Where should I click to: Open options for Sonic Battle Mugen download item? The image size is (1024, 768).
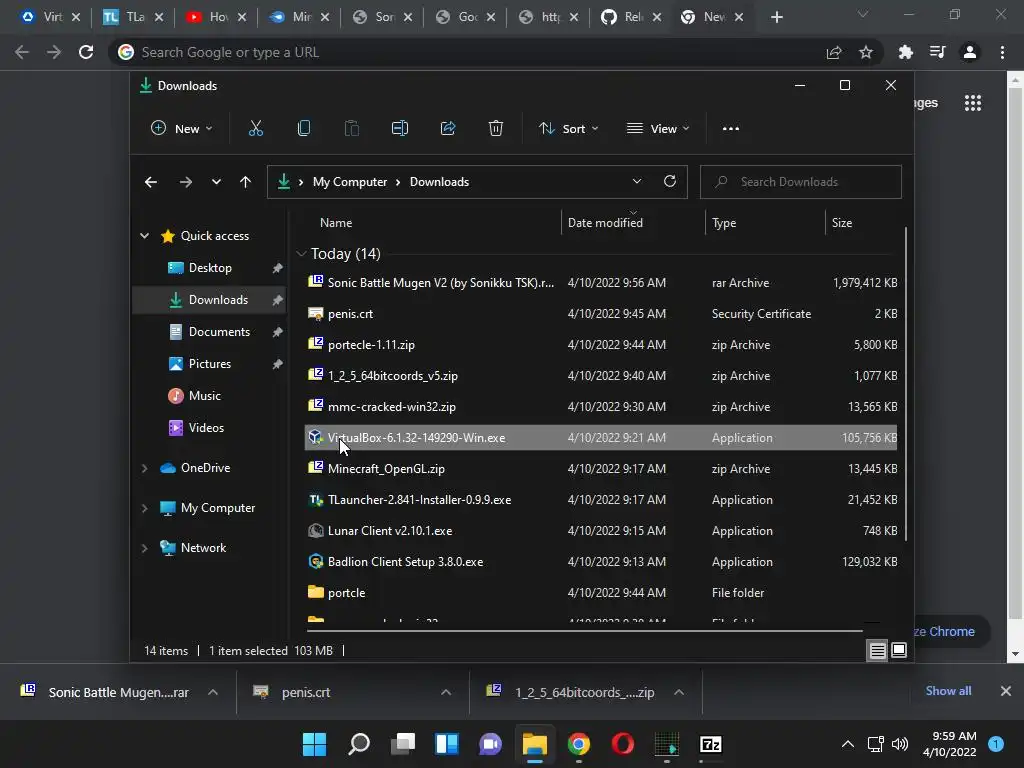(x=213, y=692)
